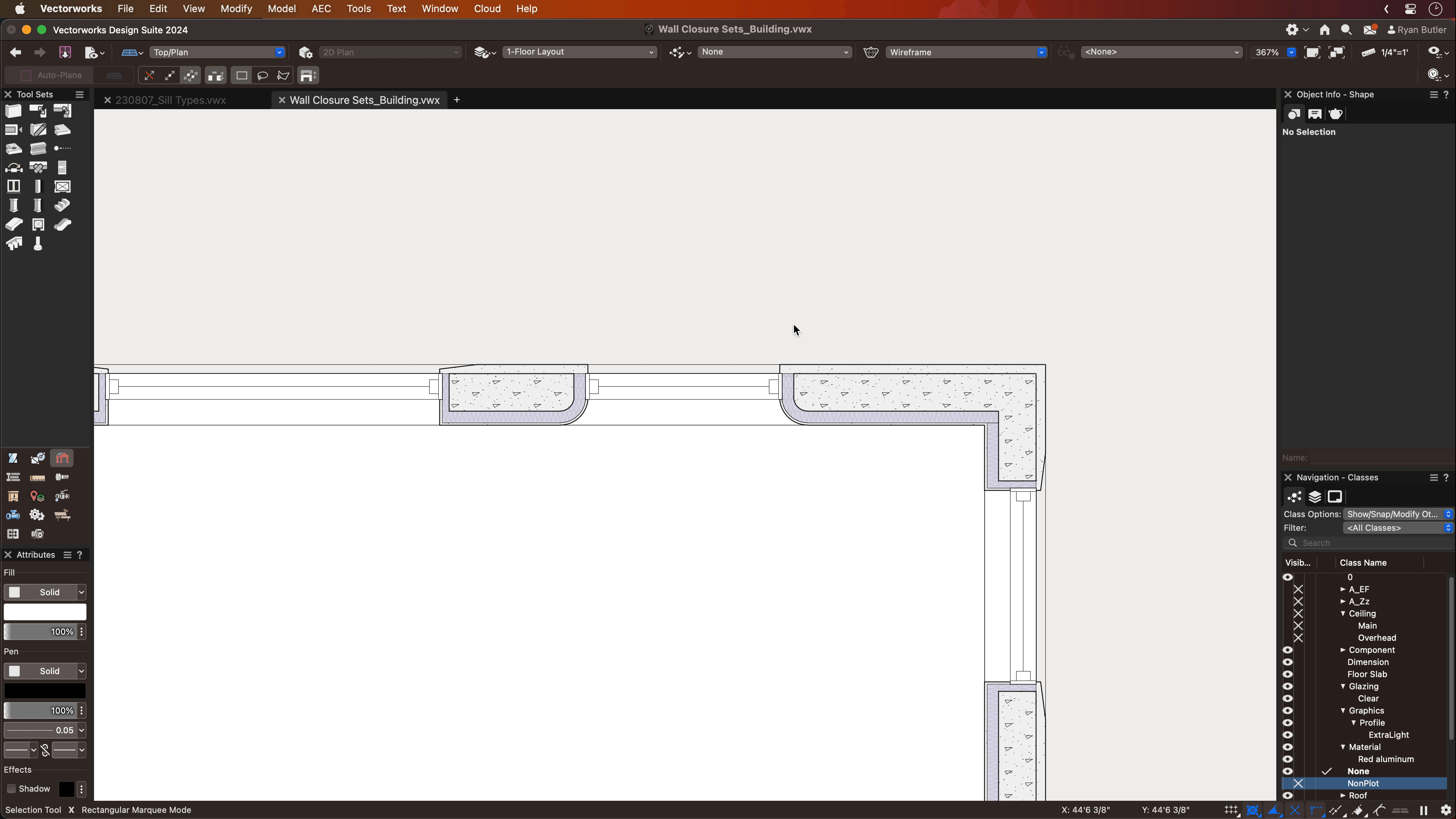Select the NonPlot class row
Screen dimensions: 1456x819
click(x=1365, y=783)
